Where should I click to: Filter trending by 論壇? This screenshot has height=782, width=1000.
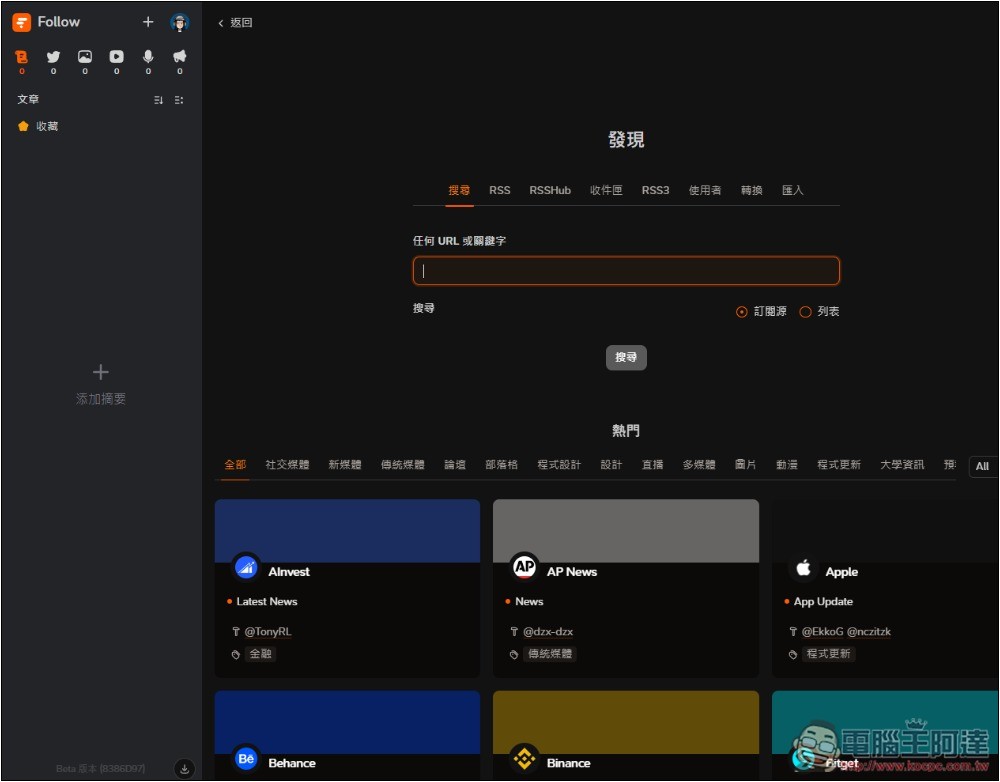pos(455,464)
